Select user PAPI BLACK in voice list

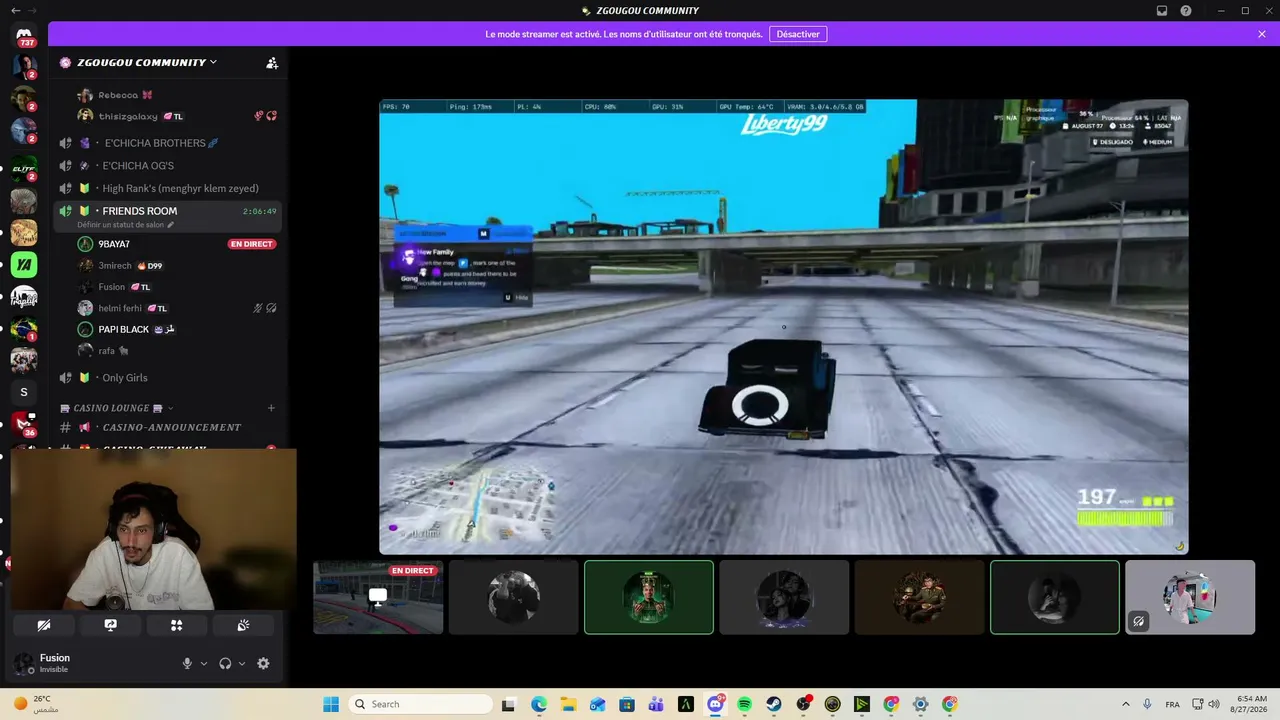click(x=176, y=329)
